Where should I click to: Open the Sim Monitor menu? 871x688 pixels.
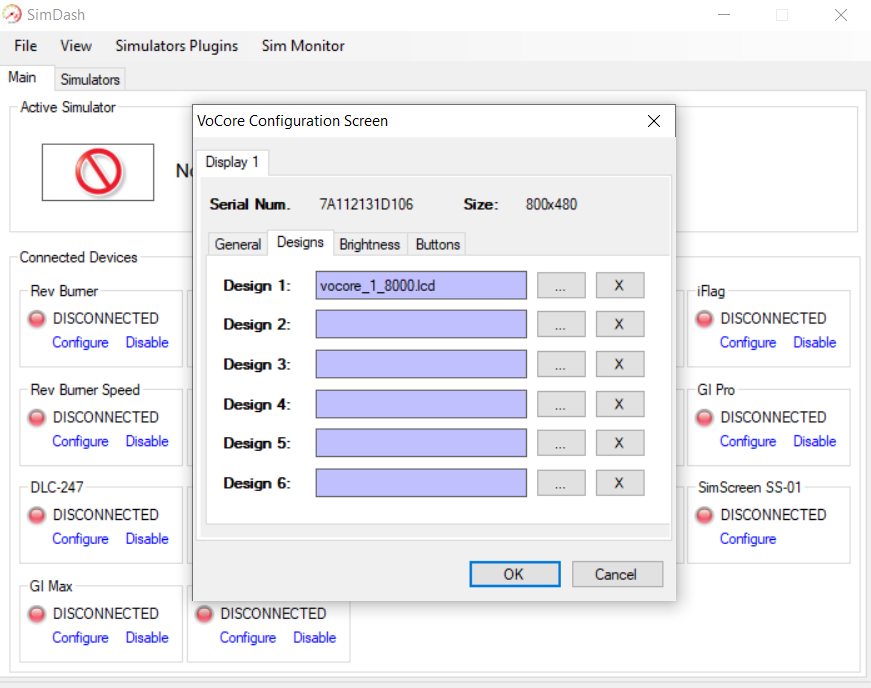(x=303, y=46)
